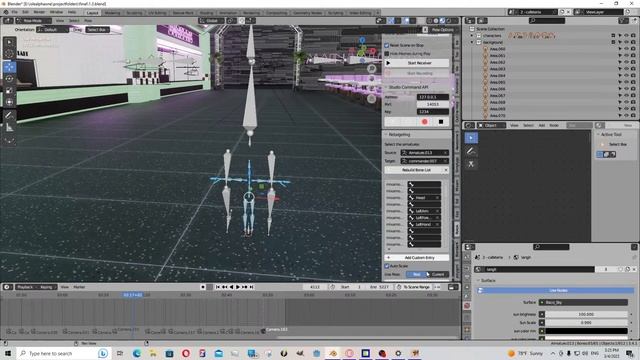Open Opera browser from the taskbar

[186, 353]
